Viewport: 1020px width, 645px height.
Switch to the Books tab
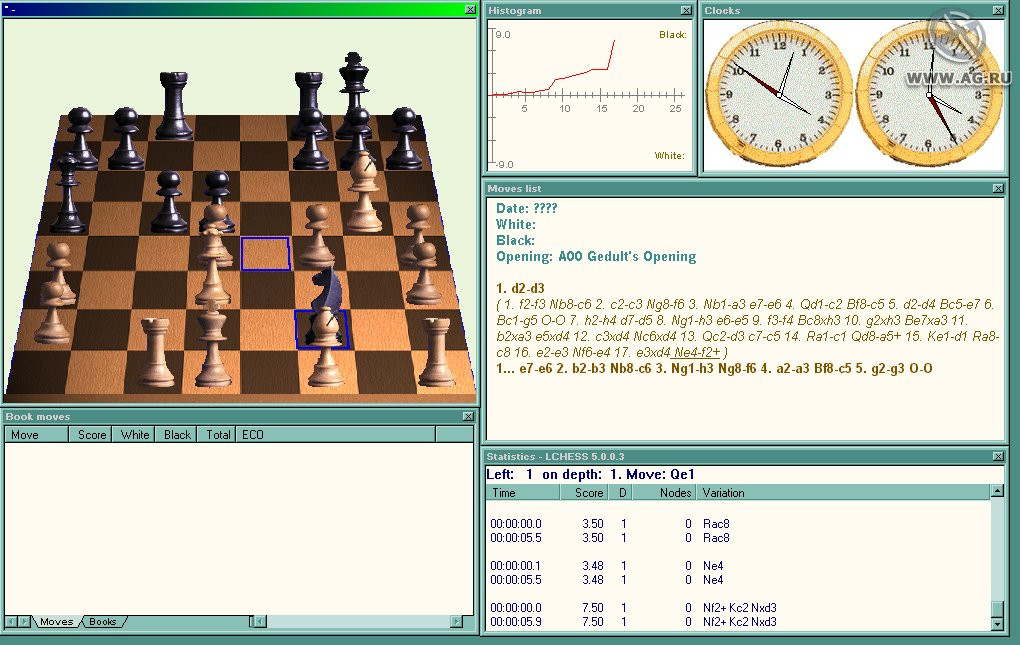[102, 622]
